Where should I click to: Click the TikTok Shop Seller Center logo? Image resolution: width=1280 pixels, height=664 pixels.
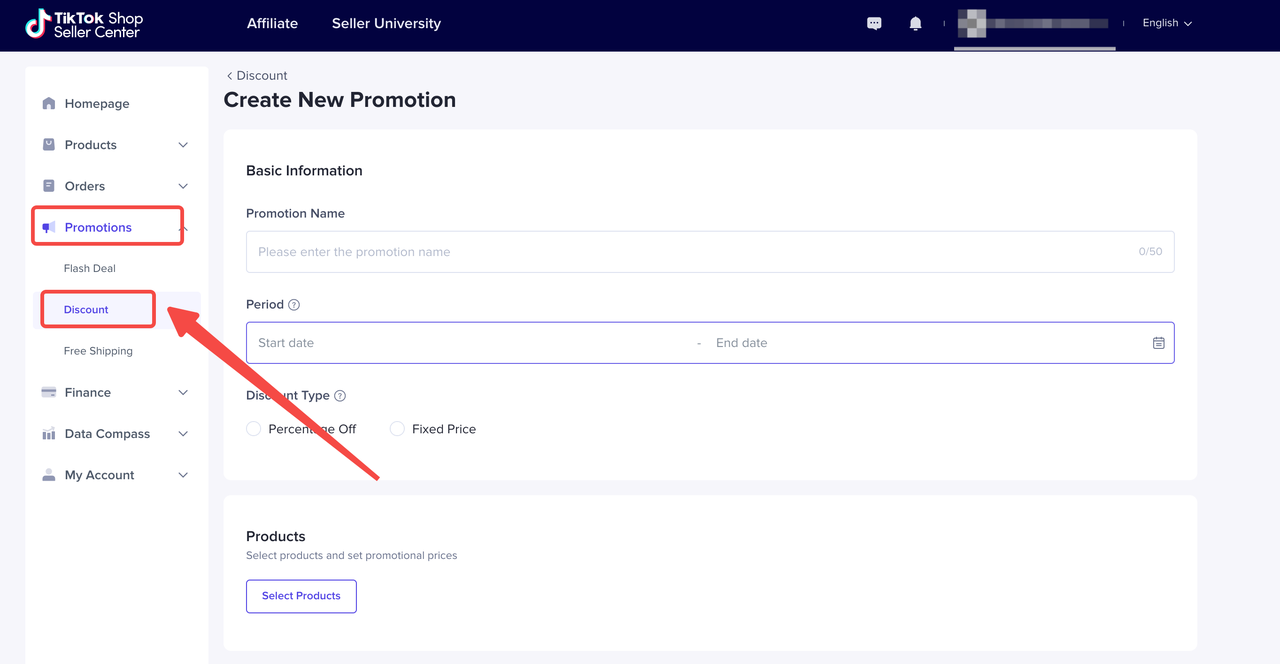84,25
